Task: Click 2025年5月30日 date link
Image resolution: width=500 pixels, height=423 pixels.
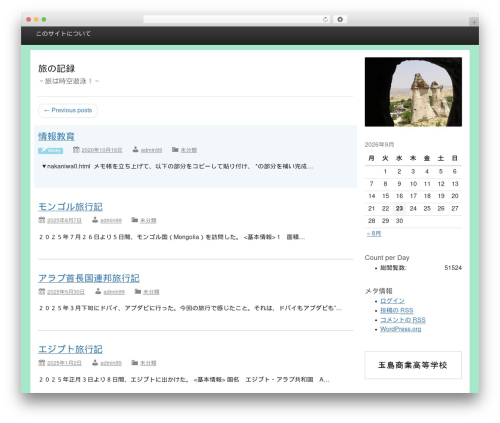Action: pos(66,292)
